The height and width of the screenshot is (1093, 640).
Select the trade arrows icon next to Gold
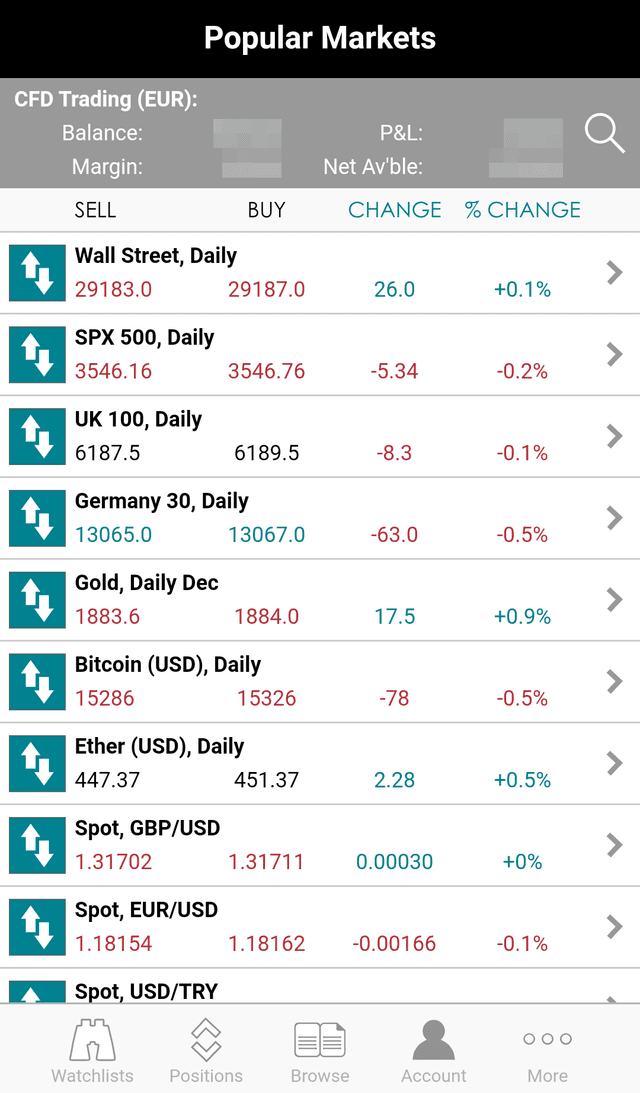[x=37, y=600]
